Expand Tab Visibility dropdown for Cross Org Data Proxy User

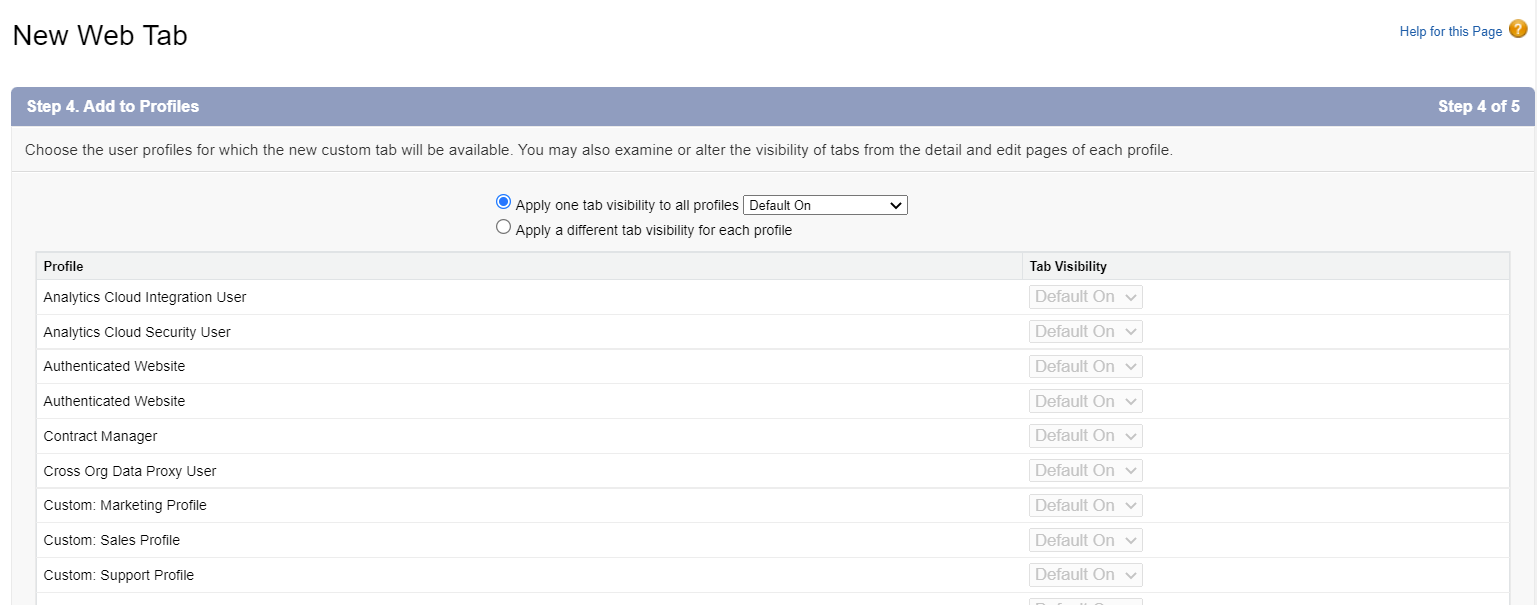[x=1085, y=471]
